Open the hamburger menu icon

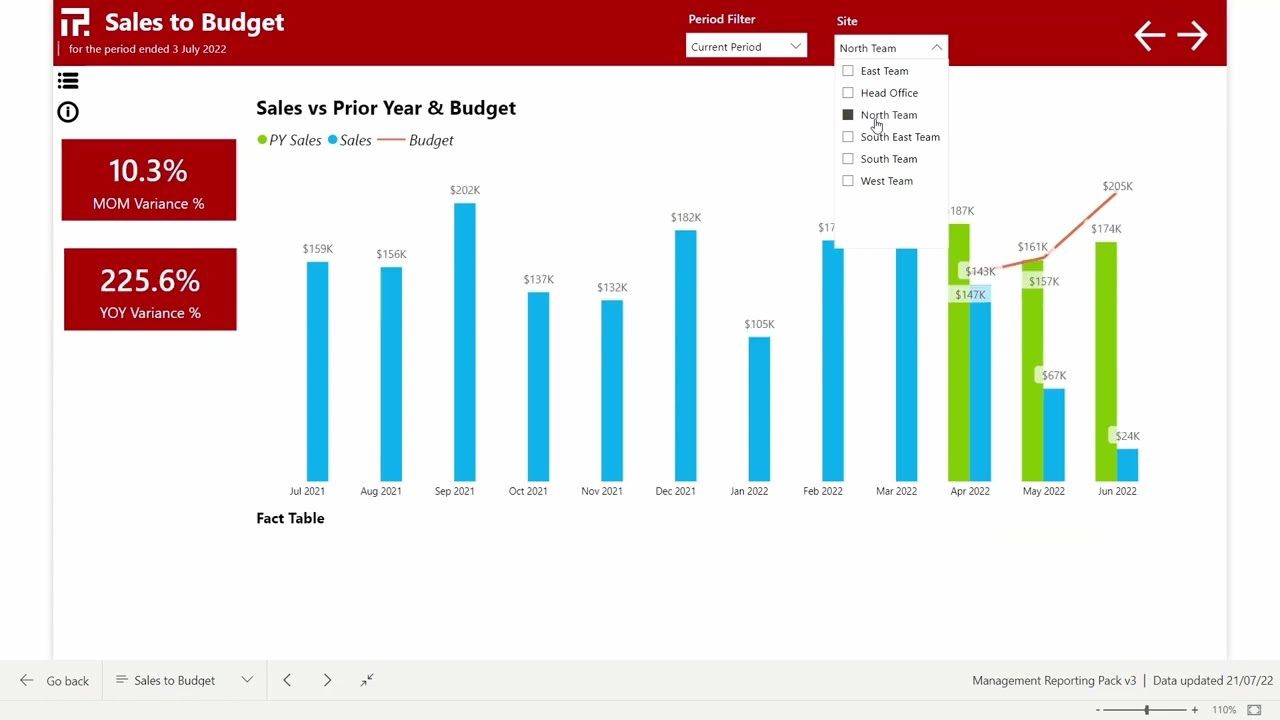(x=68, y=81)
